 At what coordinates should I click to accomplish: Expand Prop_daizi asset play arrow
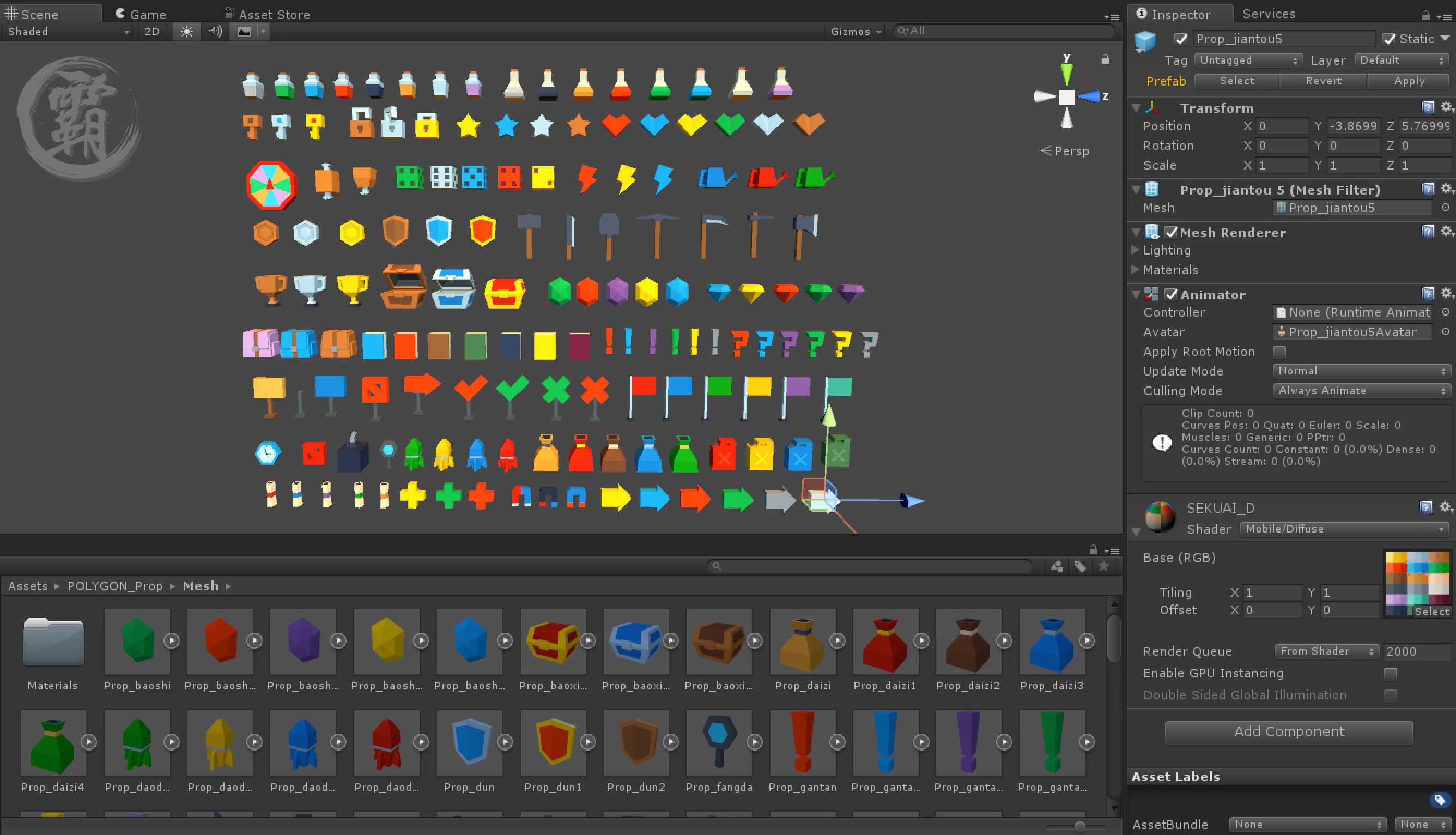point(838,640)
